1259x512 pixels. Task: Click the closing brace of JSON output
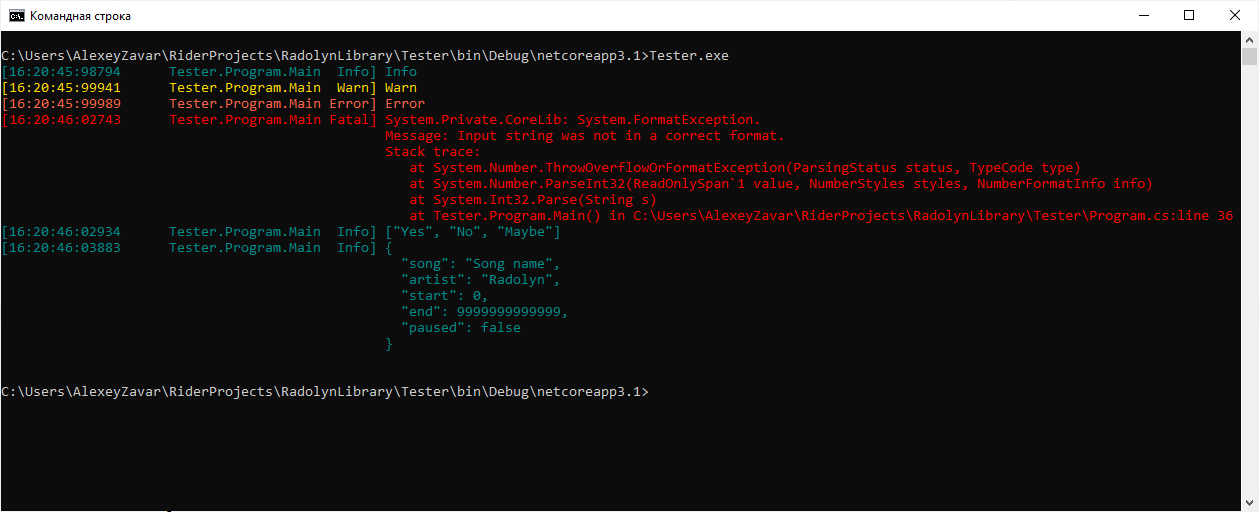[389, 344]
